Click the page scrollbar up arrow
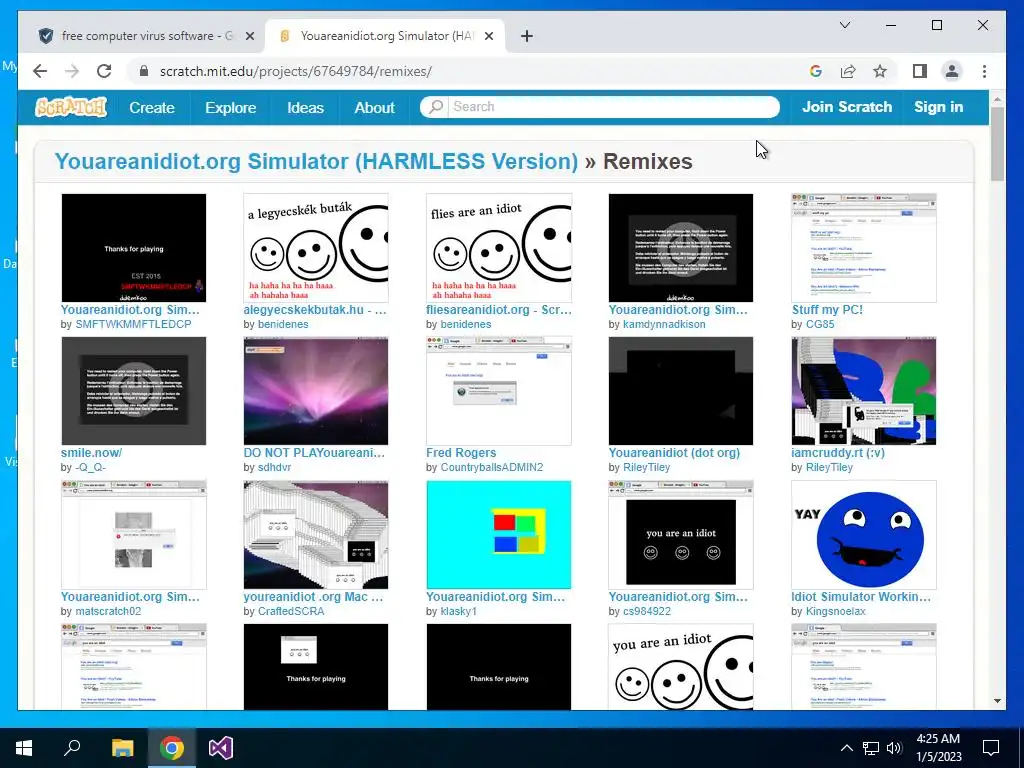Screen dimensions: 1024x768 click(x=997, y=100)
